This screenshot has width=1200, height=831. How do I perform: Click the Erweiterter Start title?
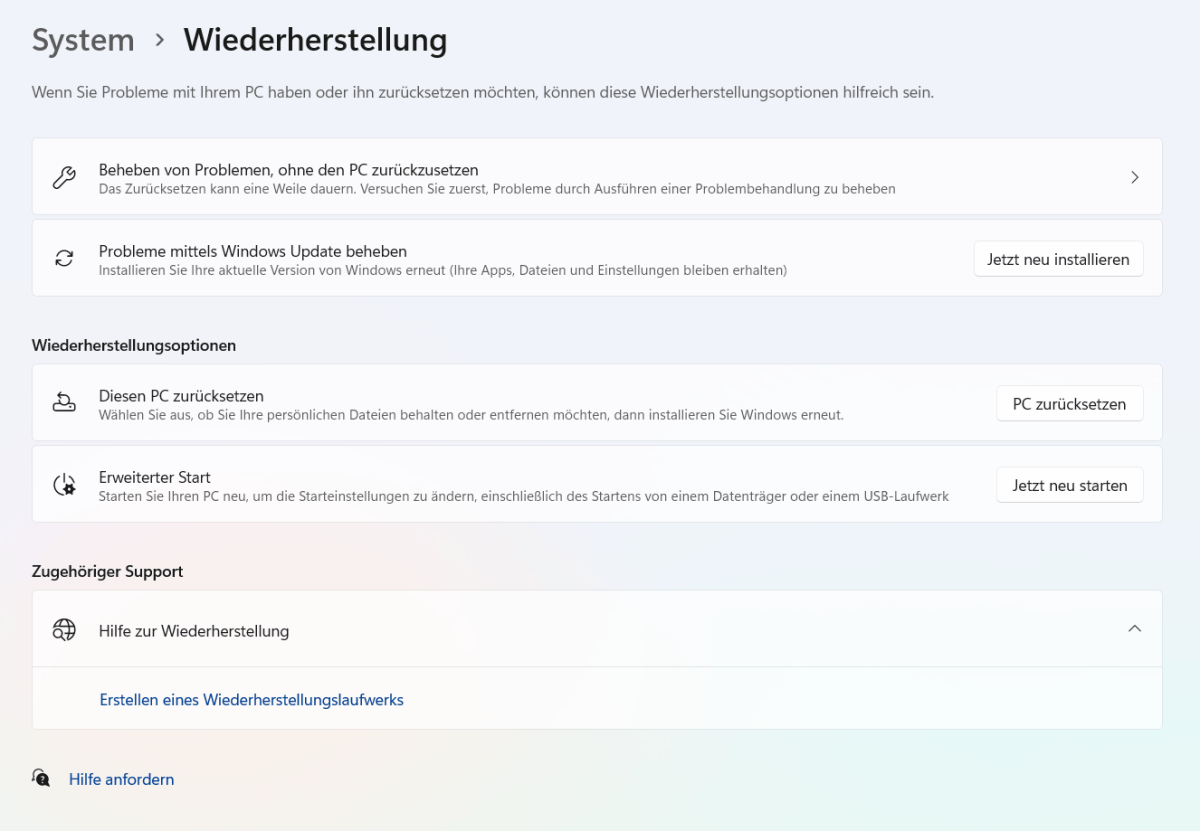[x=155, y=477]
